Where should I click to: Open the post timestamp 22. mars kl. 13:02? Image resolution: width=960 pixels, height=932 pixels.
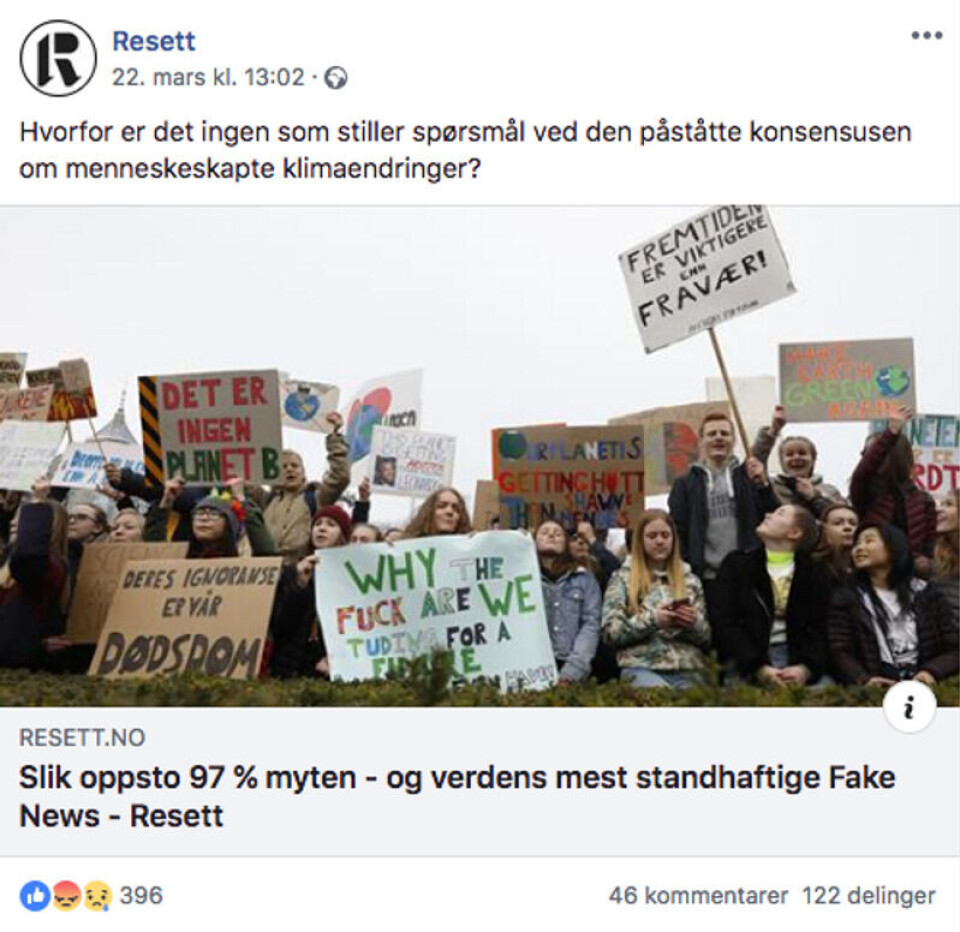(208, 77)
